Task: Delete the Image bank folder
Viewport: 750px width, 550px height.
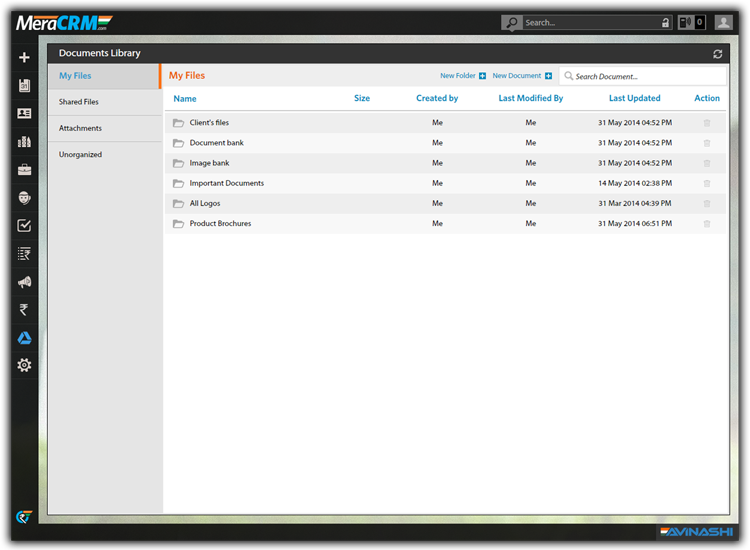Action: pyautogui.click(x=707, y=163)
